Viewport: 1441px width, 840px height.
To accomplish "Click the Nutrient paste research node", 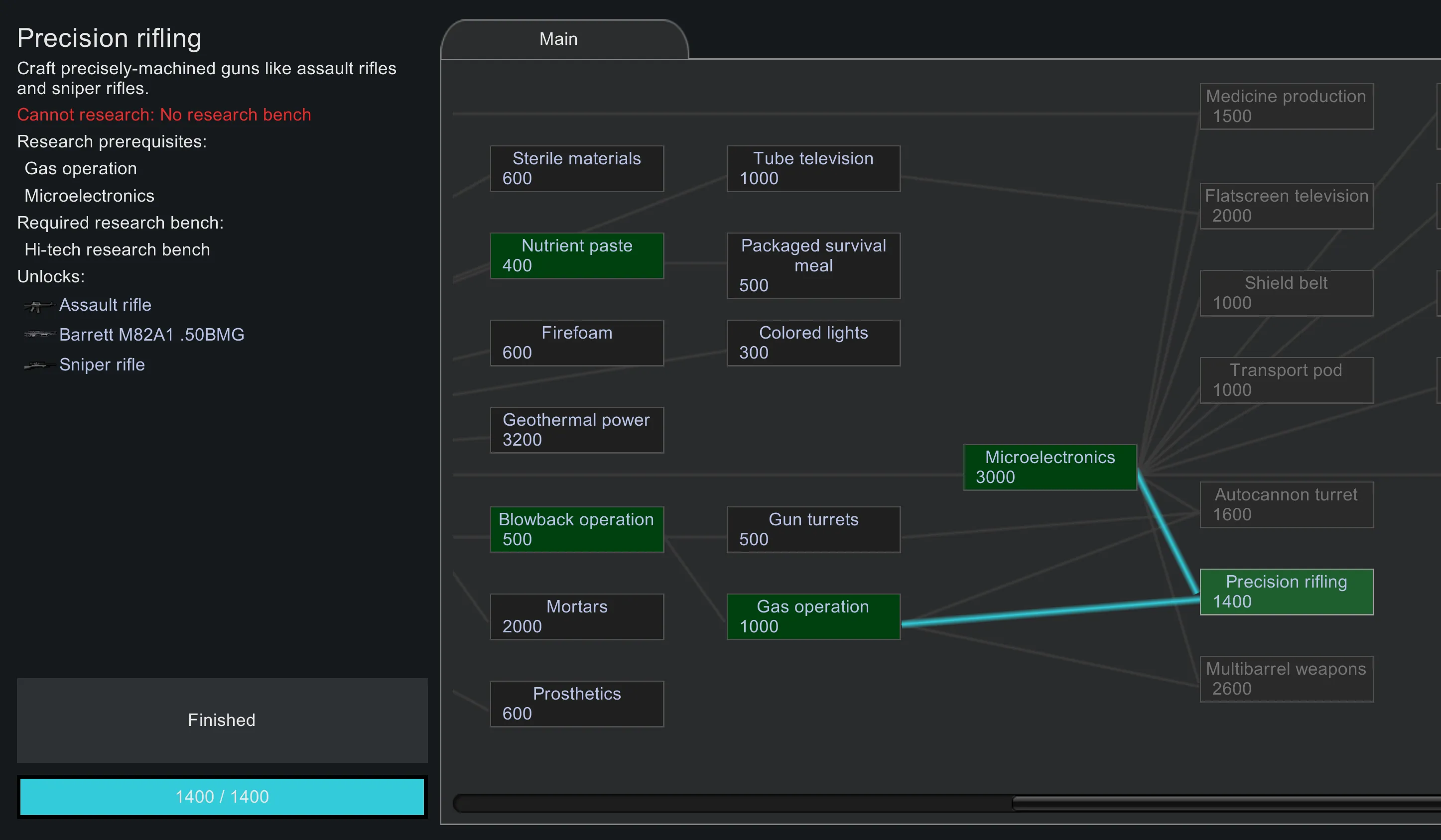I will [576, 255].
